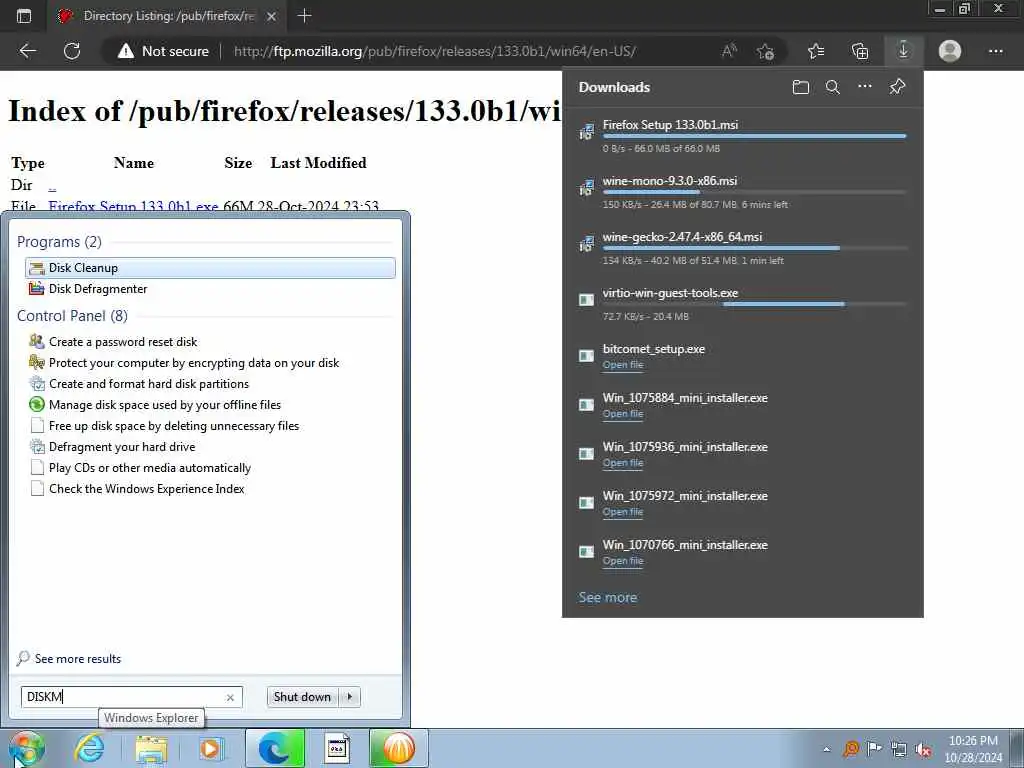
Task: Open file for Win_1075972_mini_installer.exe
Action: click(622, 511)
